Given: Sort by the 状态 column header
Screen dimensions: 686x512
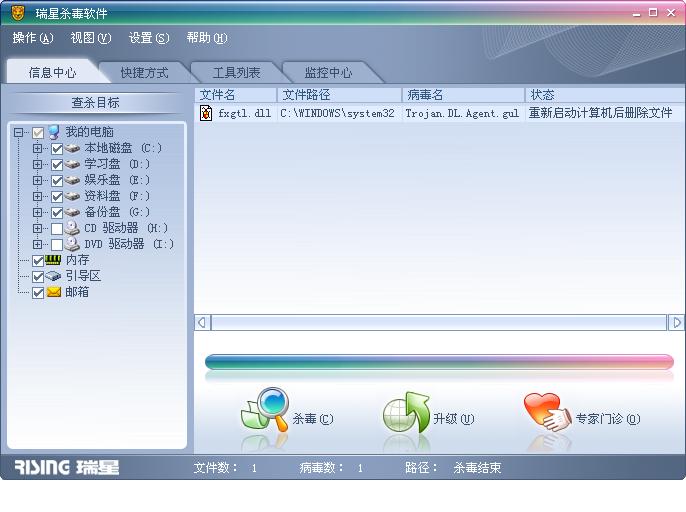Looking at the screenshot, I should point(605,95).
